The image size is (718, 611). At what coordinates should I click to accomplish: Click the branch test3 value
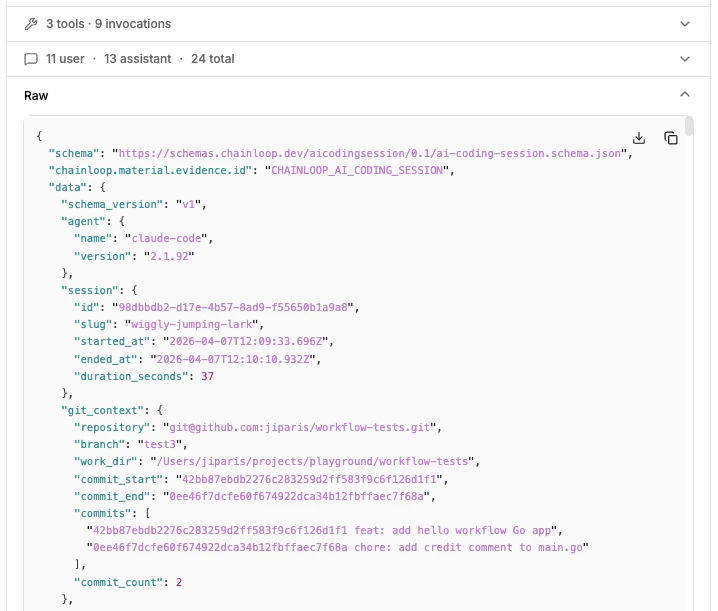click(x=160, y=444)
